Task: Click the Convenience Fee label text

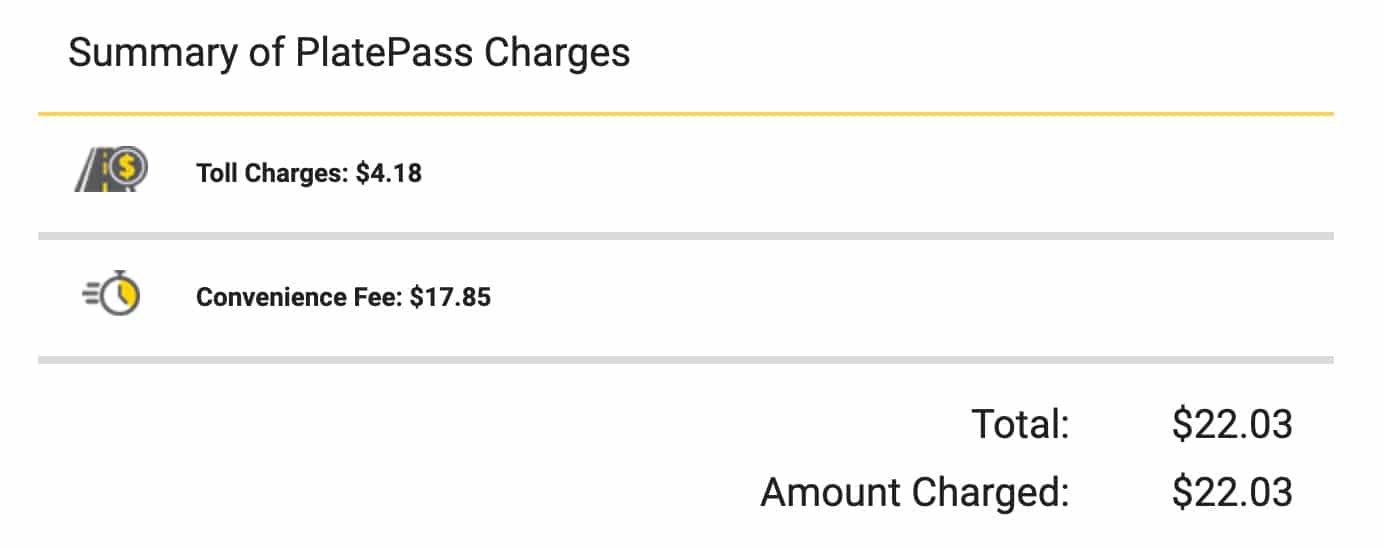Action: click(x=300, y=297)
